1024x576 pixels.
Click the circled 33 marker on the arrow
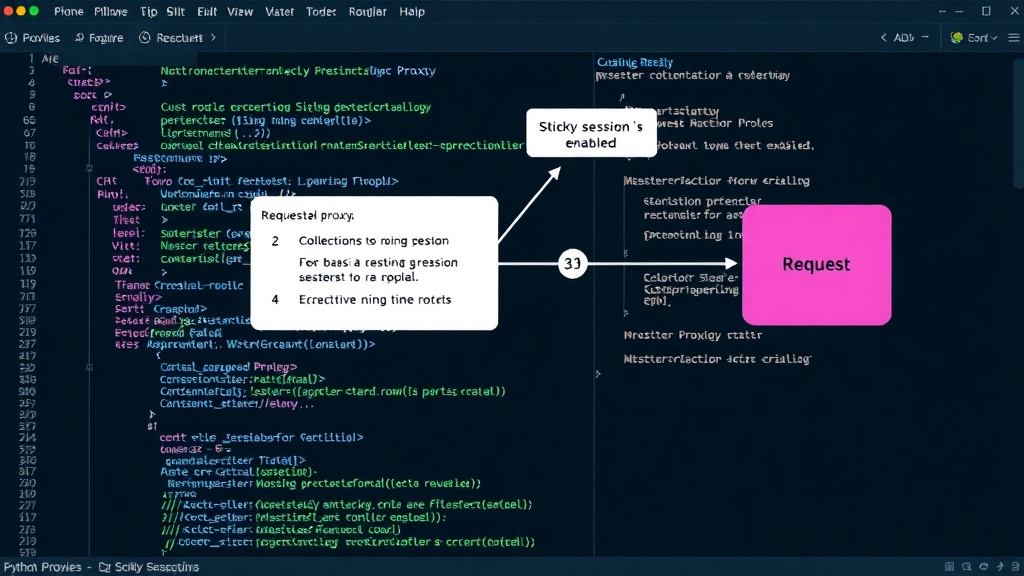[x=573, y=263]
